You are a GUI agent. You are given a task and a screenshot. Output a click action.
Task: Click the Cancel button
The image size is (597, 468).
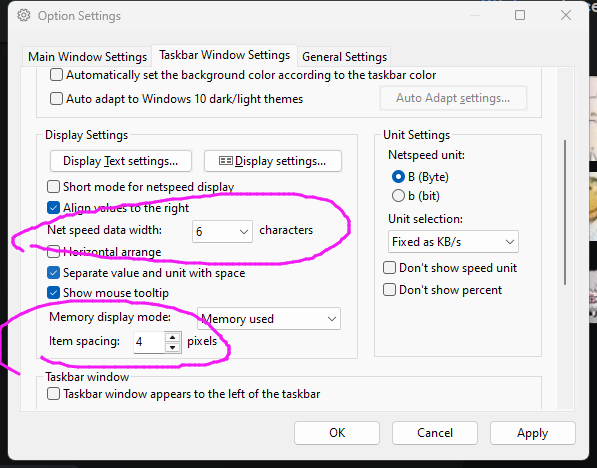pyautogui.click(x=435, y=433)
